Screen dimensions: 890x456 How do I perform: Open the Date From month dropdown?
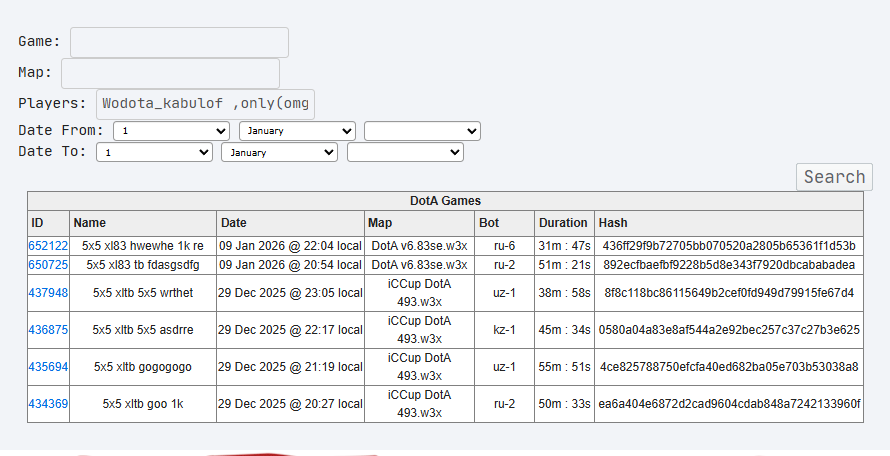coord(297,131)
